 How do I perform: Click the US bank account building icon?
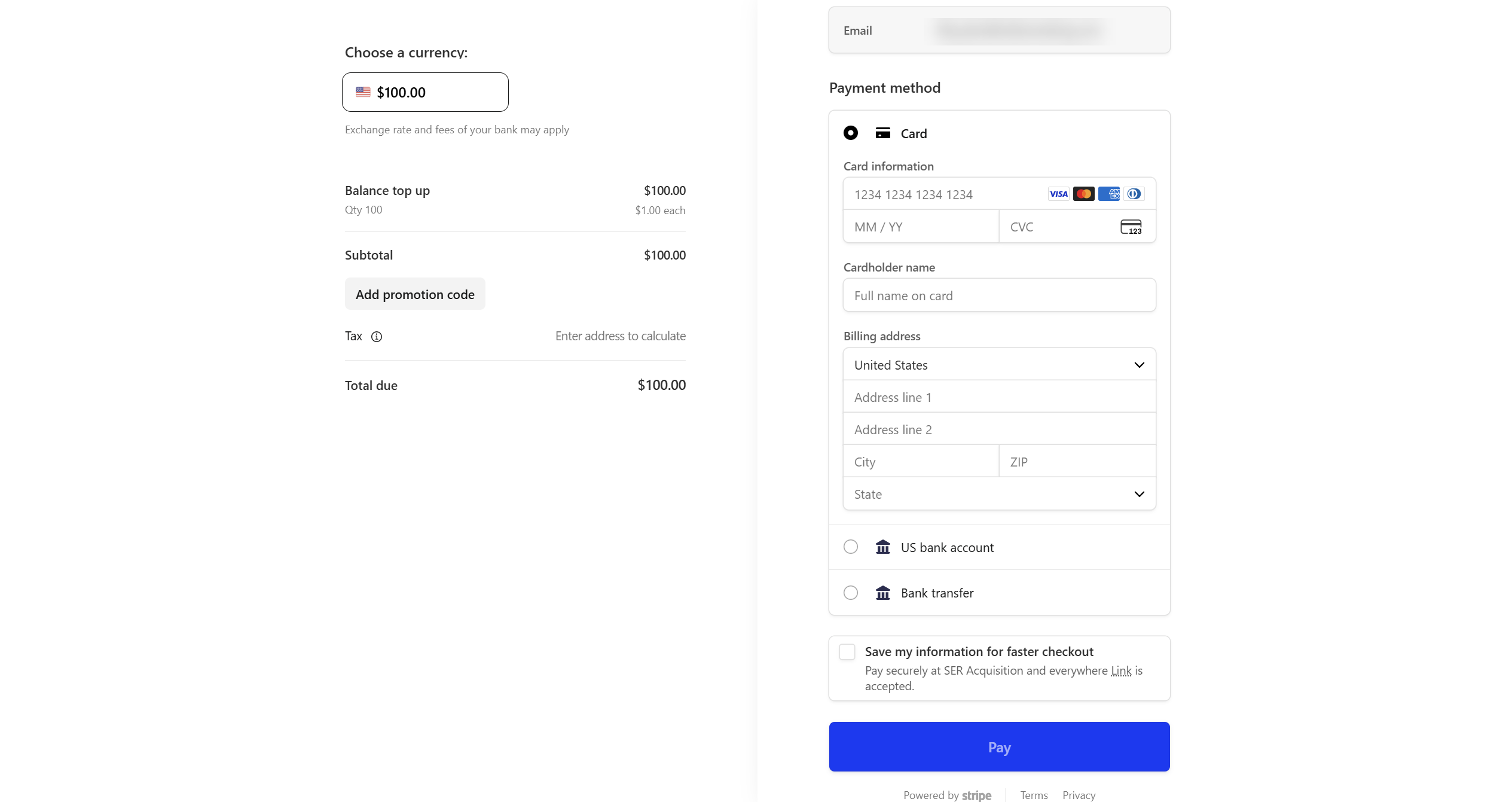pyautogui.click(x=882, y=547)
